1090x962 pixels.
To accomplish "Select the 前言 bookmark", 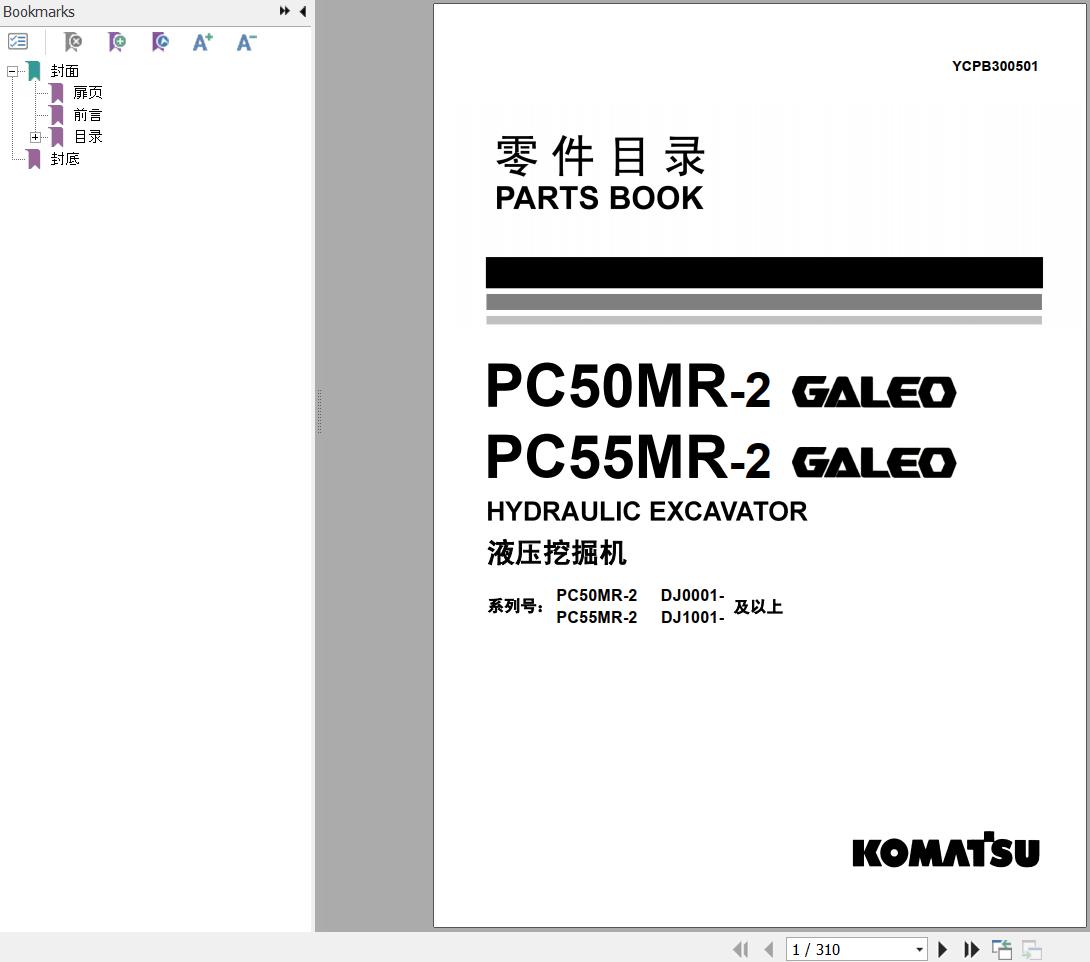I will tap(88, 115).
